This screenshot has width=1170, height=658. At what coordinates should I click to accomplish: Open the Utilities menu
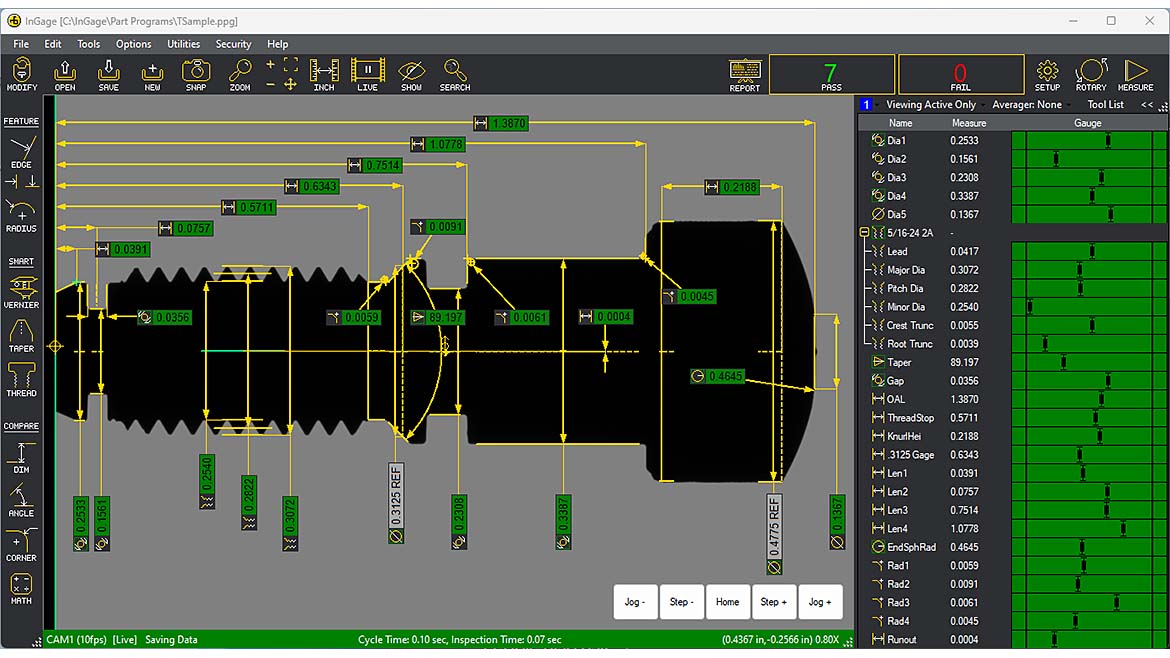[184, 44]
